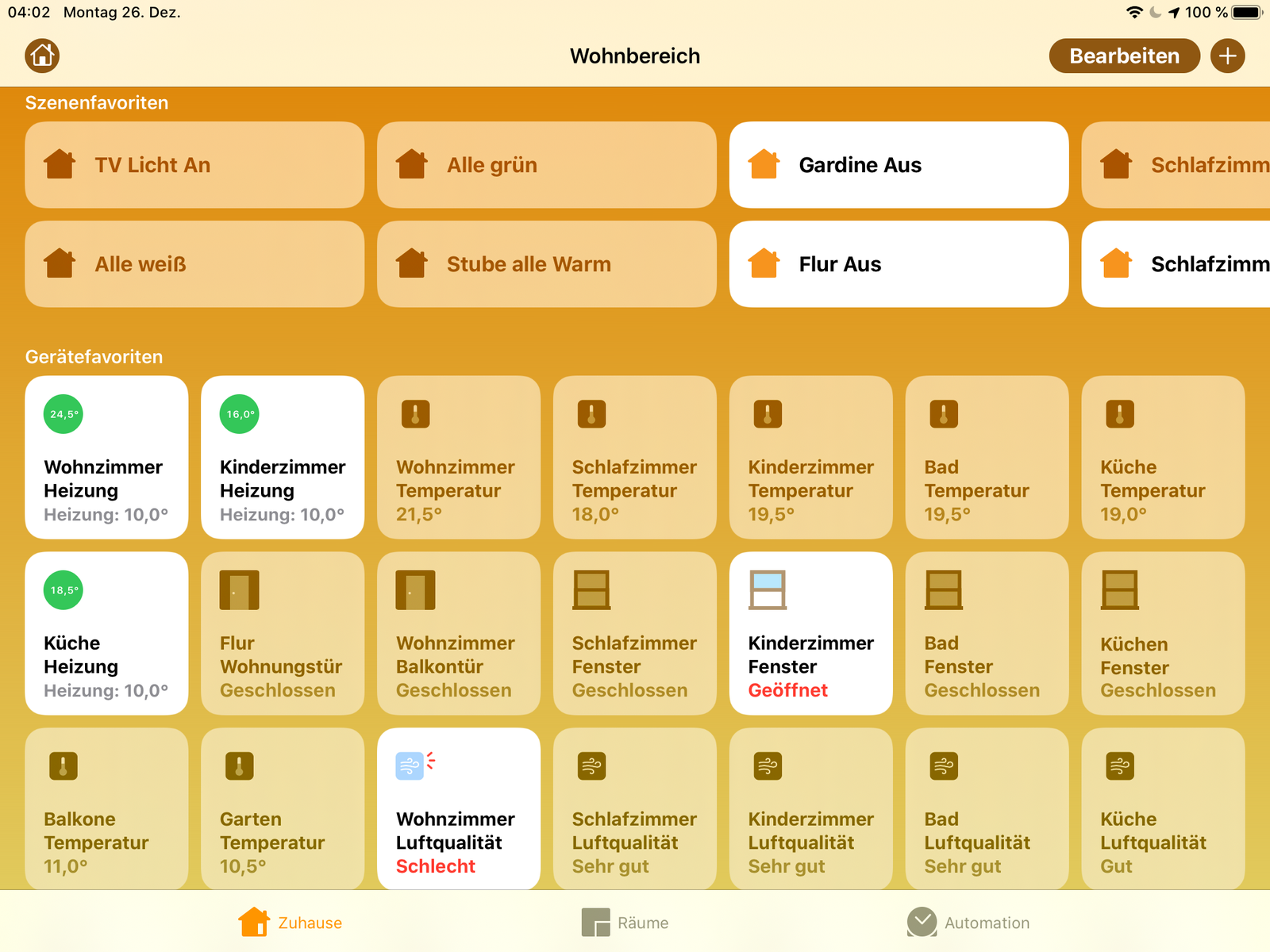Toggle the Gardine Aus scene
The width and height of the screenshot is (1270, 952).
pyautogui.click(x=899, y=165)
